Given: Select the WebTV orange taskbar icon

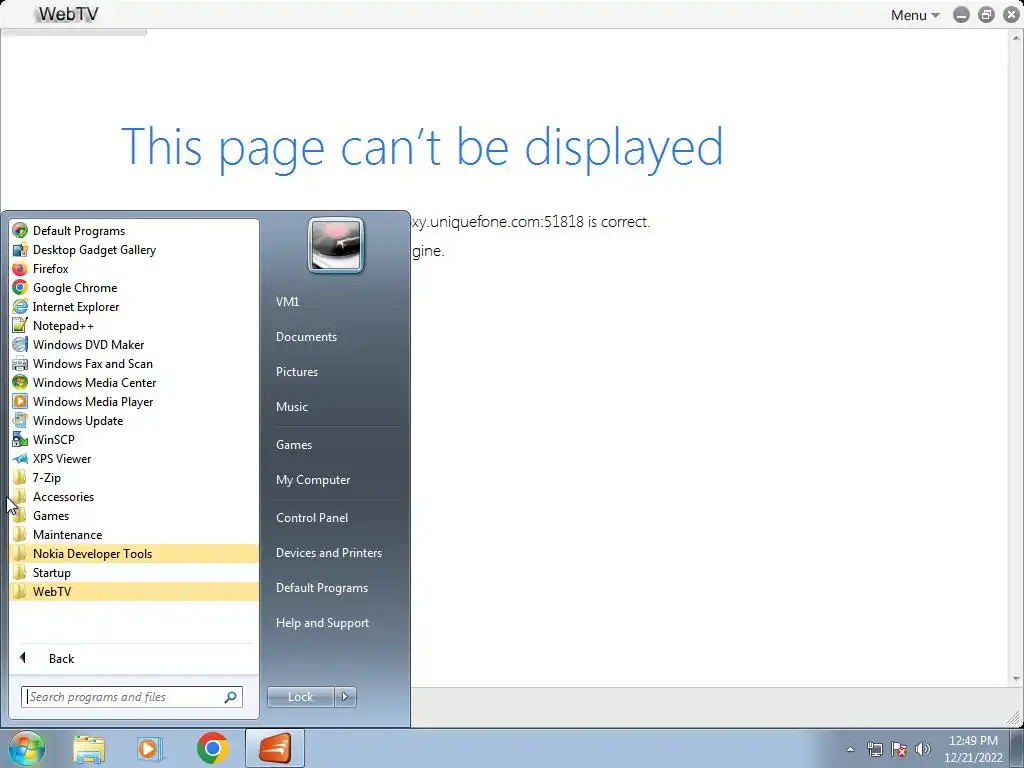Looking at the screenshot, I should pyautogui.click(x=275, y=748).
